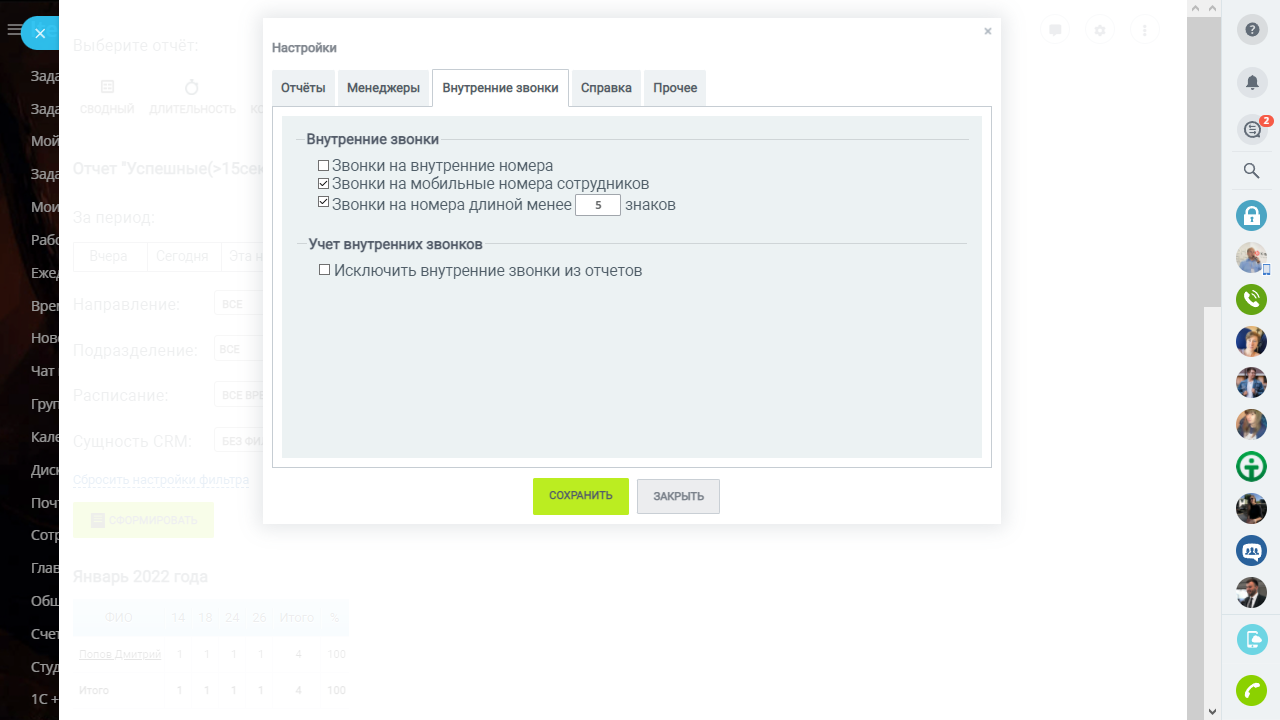Click the vertical page scrollbar thumb

(x=1212, y=160)
